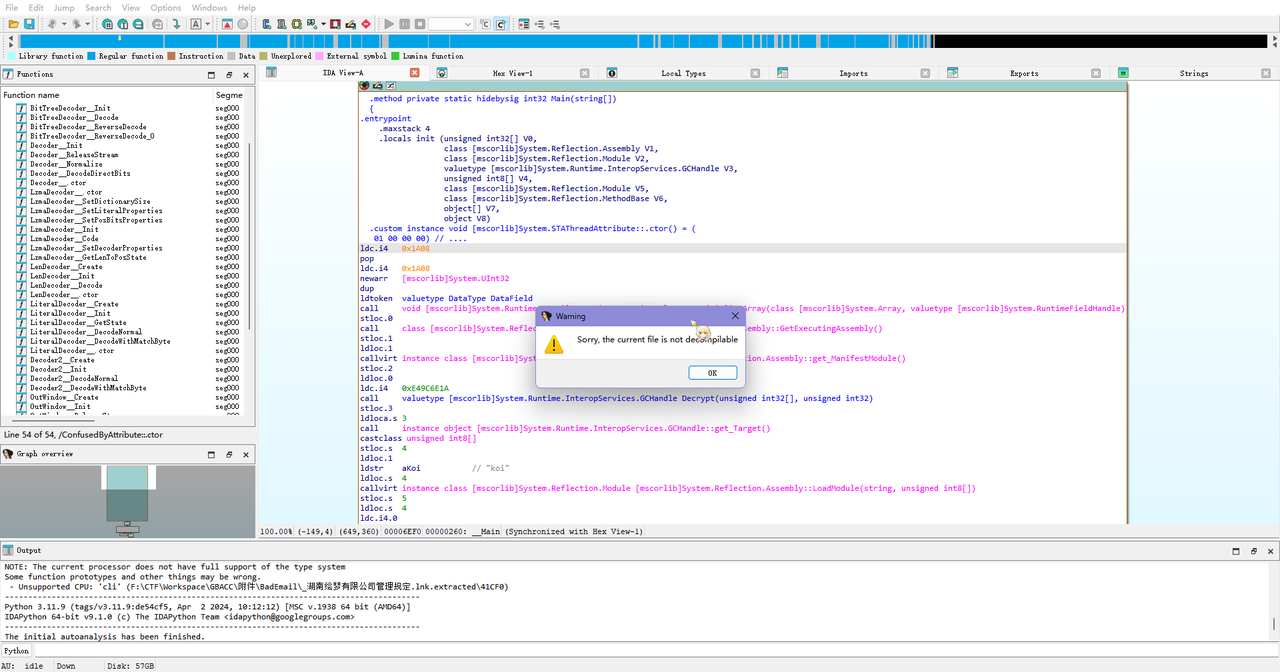Image resolution: width=1280 pixels, height=672 pixels.
Task: Switch to the Hex View-1 tab
Action: coord(512,73)
